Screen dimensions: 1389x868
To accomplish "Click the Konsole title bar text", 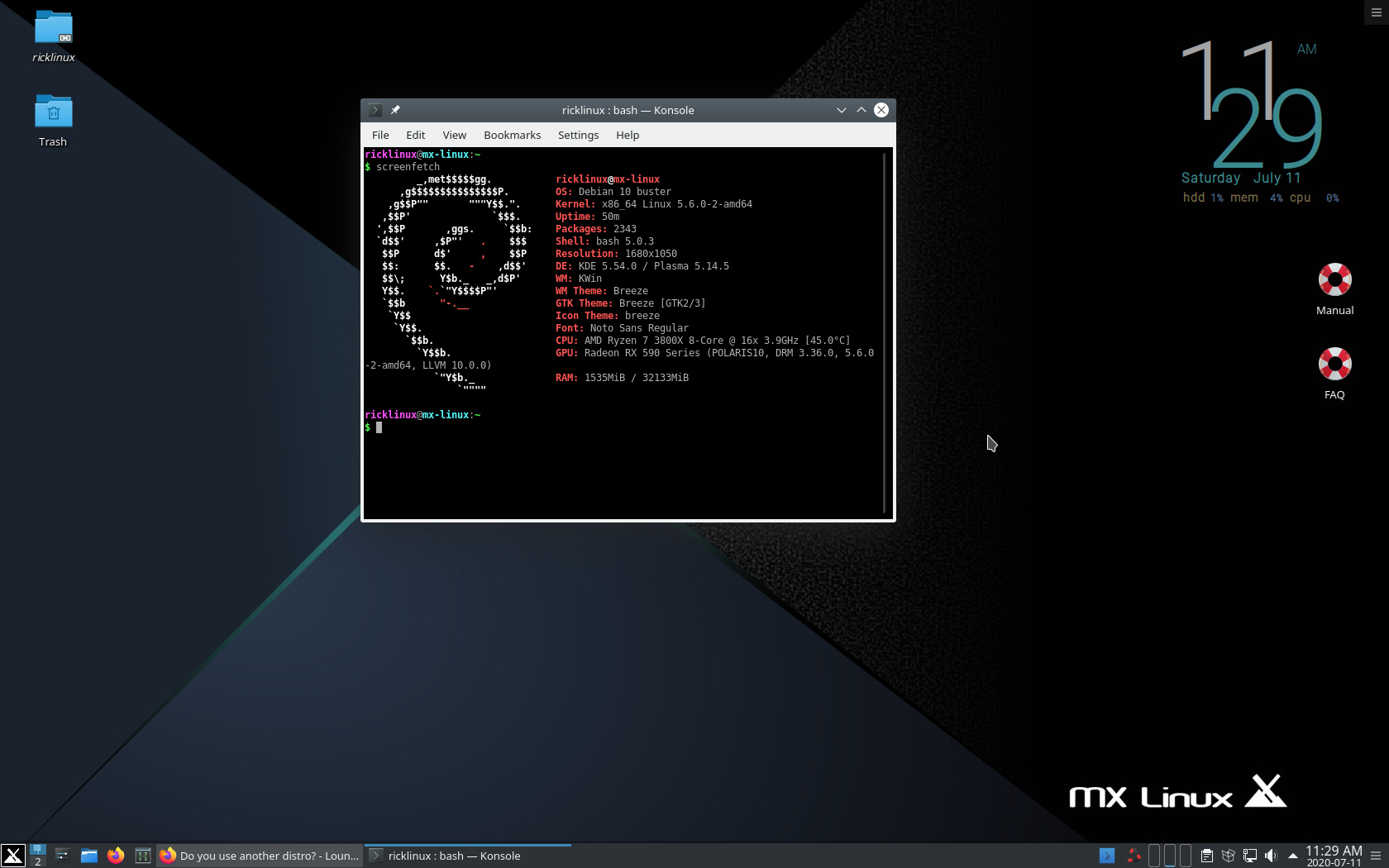I will pos(628,110).
